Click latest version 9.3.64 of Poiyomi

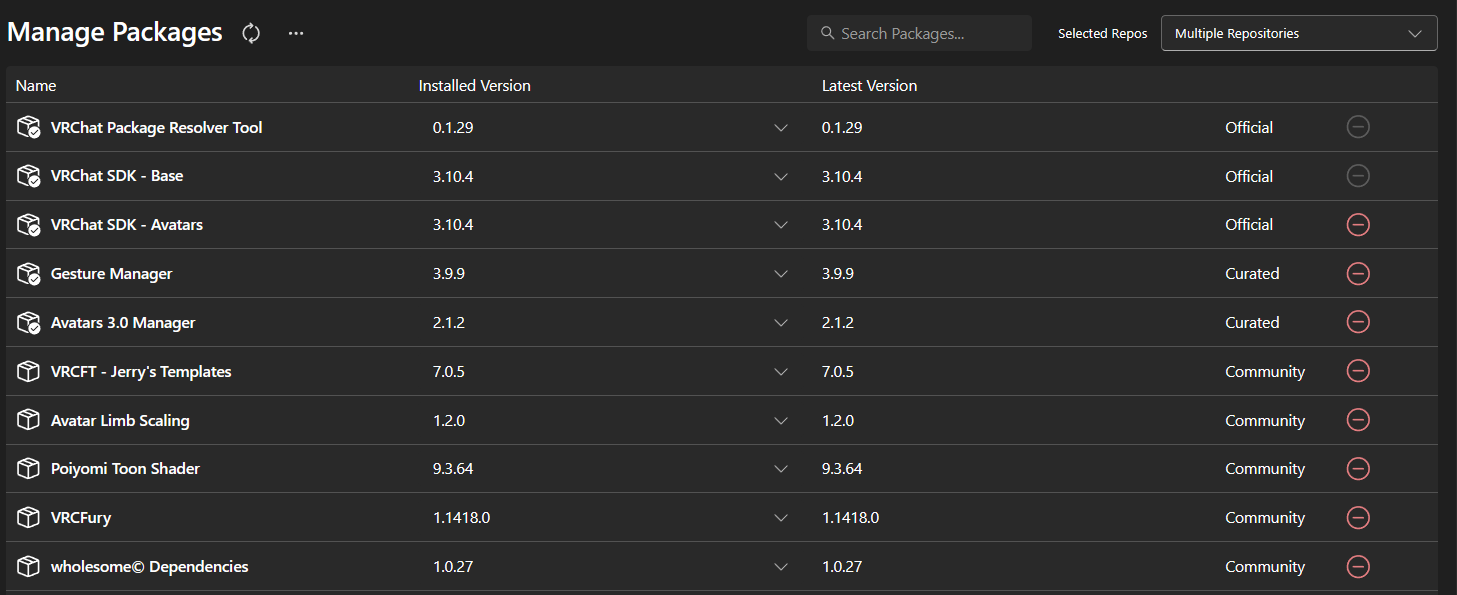(842, 469)
